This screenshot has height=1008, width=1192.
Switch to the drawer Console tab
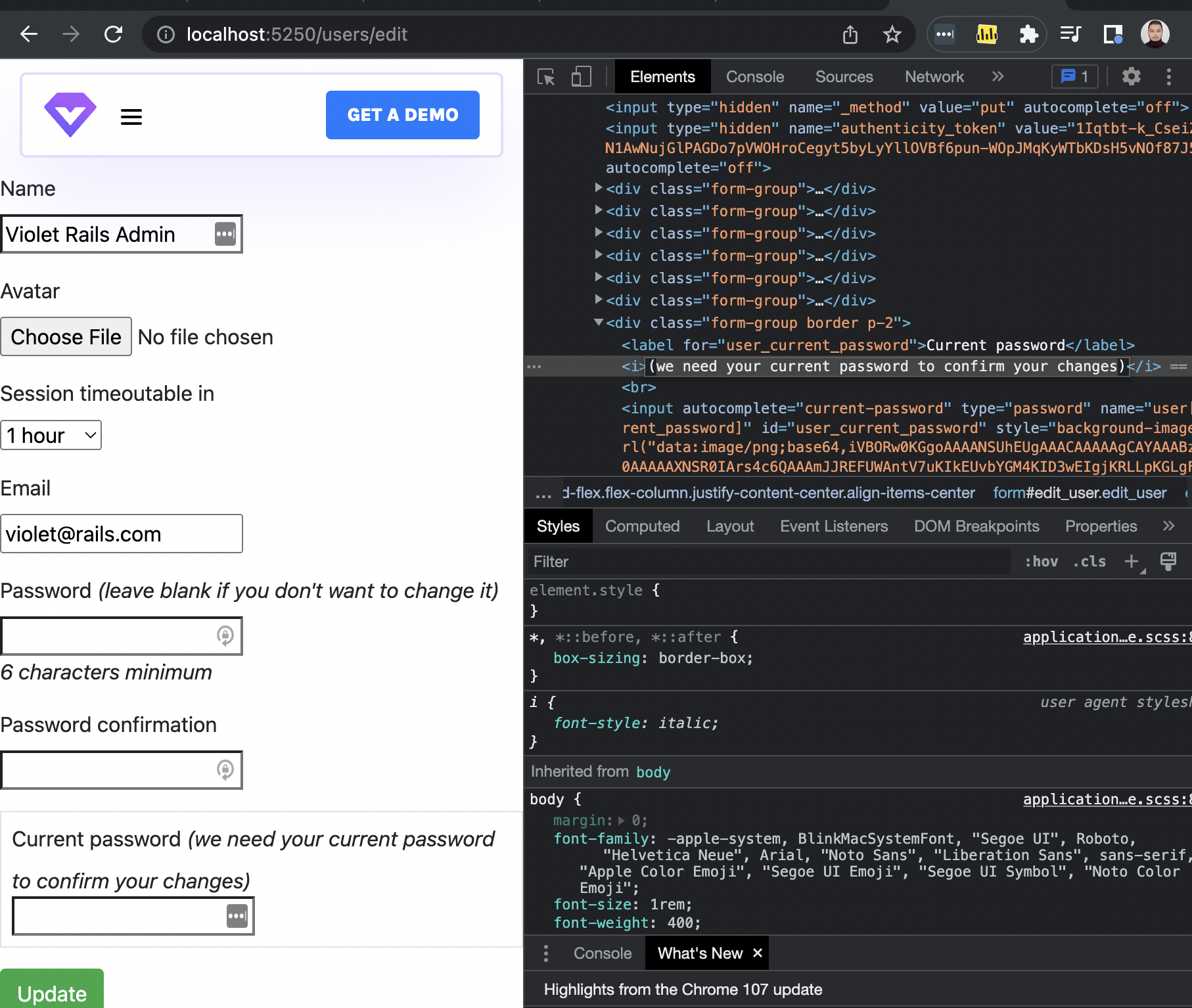pyautogui.click(x=603, y=953)
